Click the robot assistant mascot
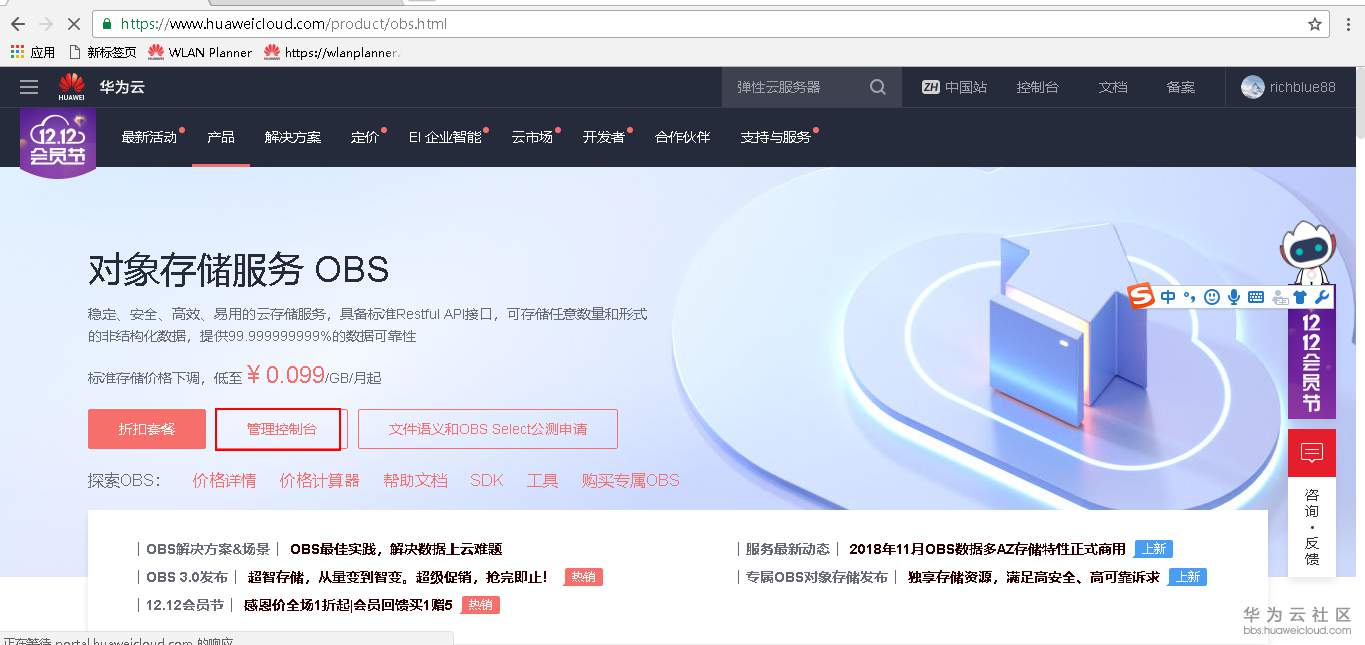This screenshot has height=645, width=1365. point(1309,254)
